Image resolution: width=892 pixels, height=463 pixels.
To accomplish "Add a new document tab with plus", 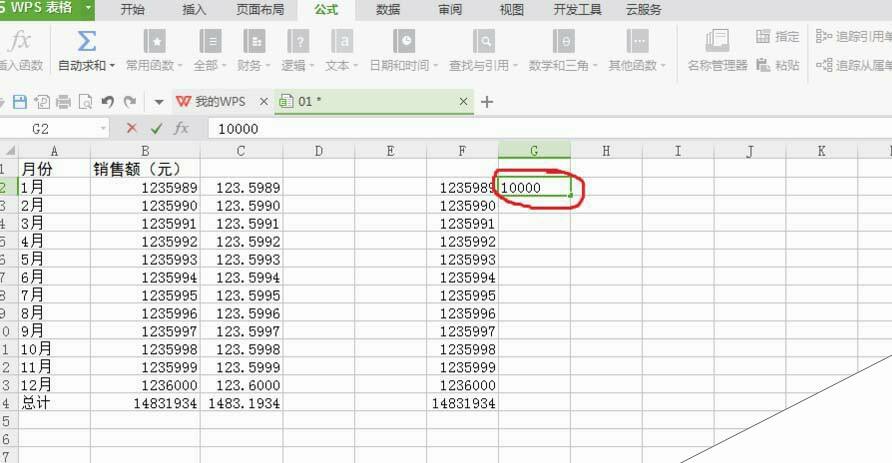I will click(x=486, y=102).
